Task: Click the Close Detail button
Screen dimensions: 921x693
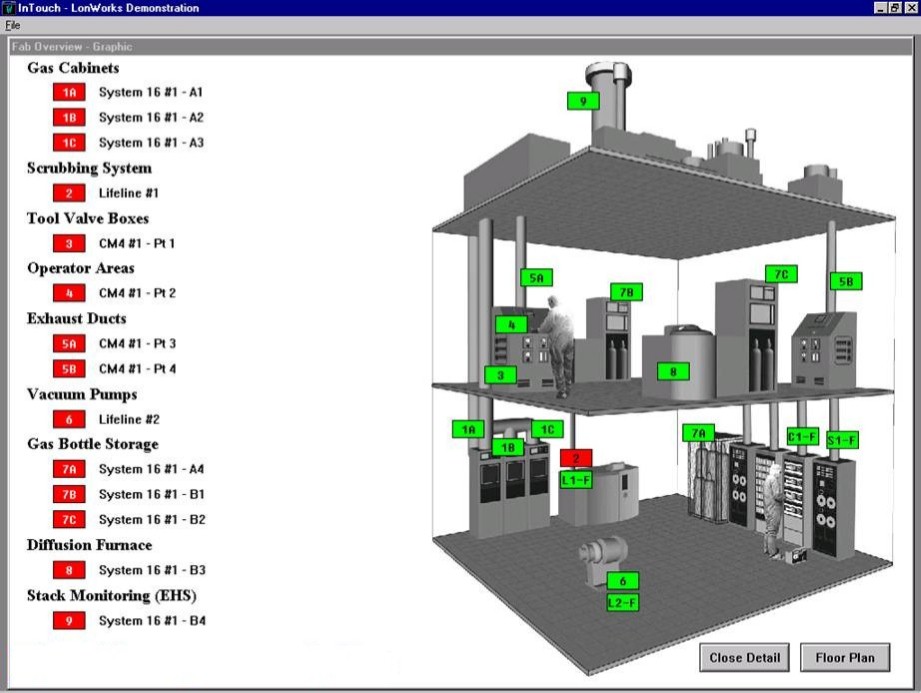Action: click(x=744, y=657)
